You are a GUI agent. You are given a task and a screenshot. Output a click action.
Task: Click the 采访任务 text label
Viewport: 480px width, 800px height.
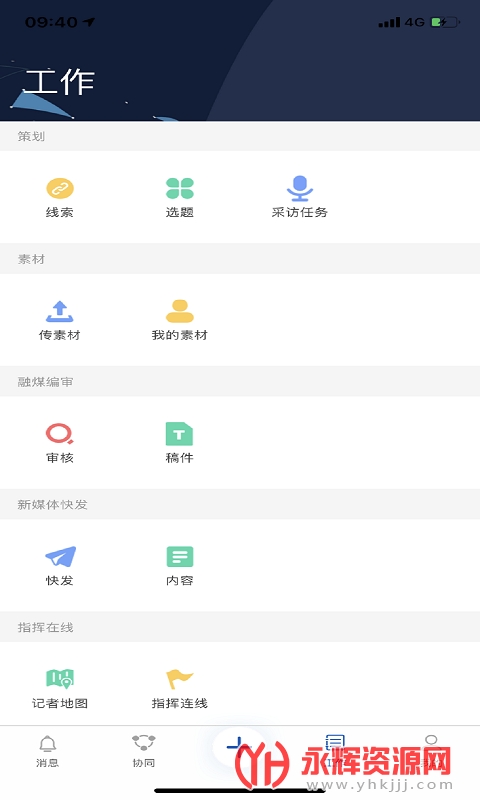coord(299,212)
